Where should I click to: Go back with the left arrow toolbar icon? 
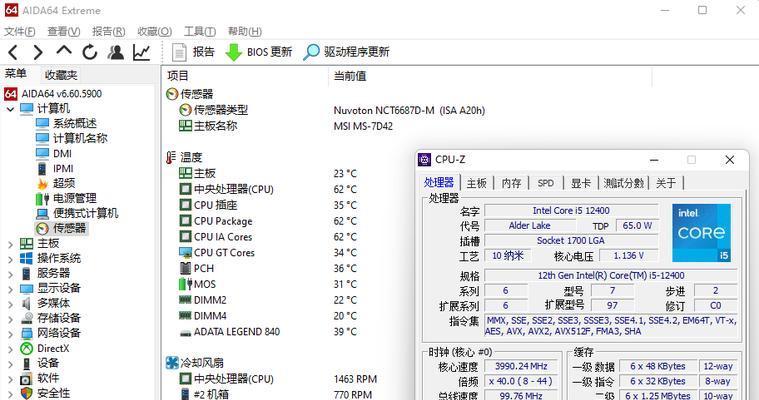click(13, 52)
